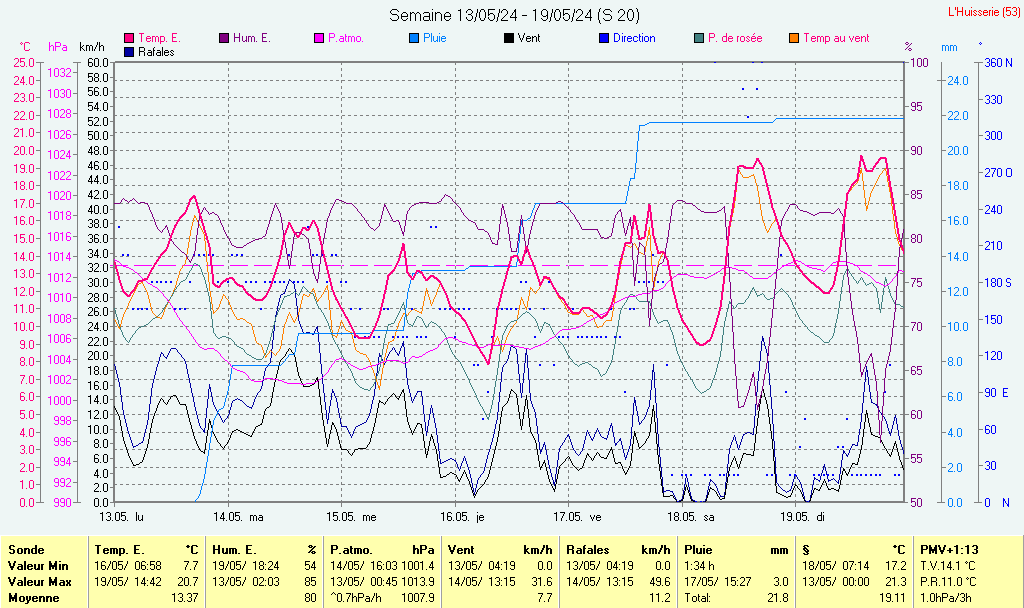The height and width of the screenshot is (608, 1024).
Task: Click the rain Total value 21.8
Action: coord(777,598)
